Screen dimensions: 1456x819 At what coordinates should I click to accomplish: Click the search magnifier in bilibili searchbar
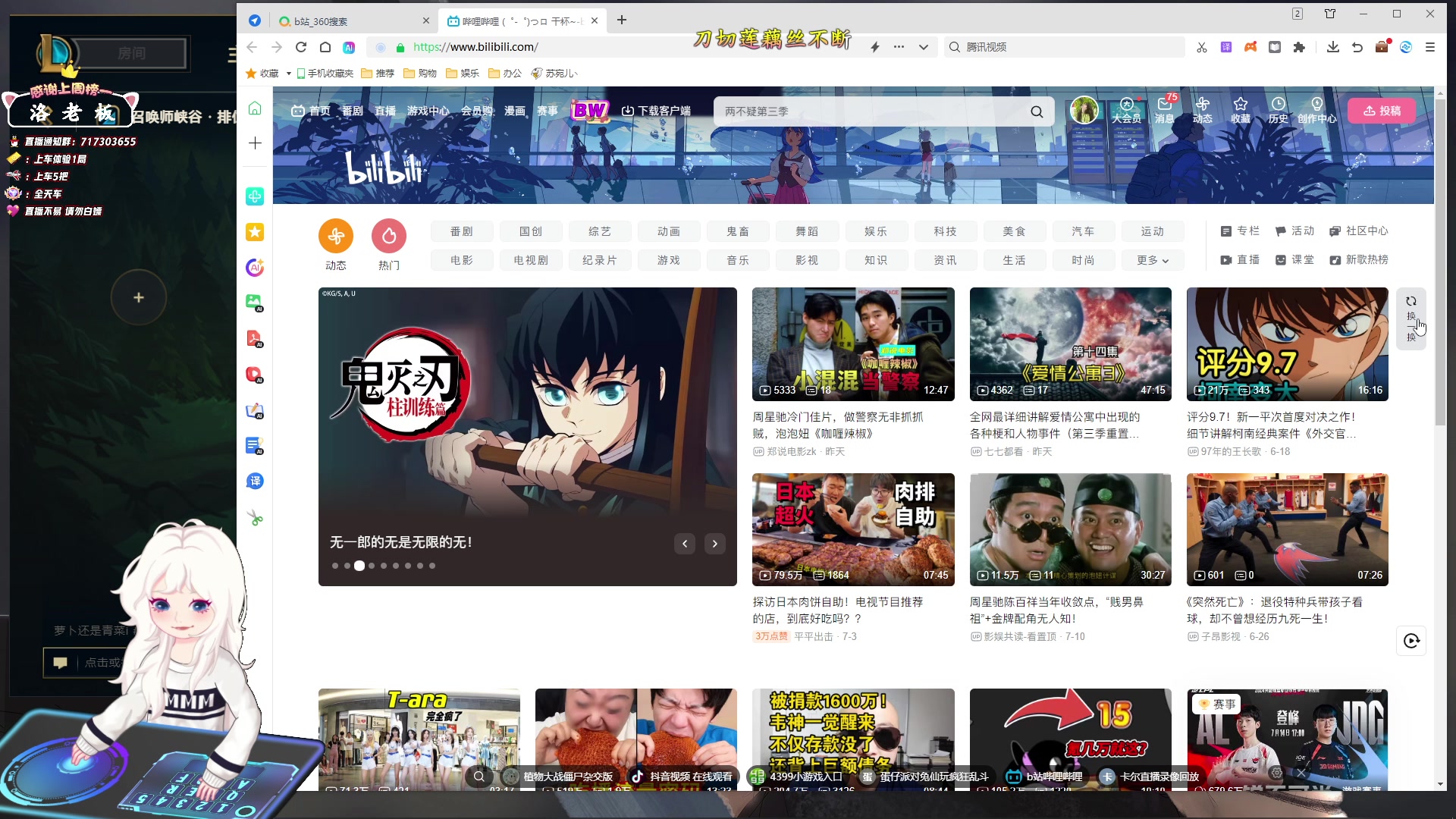1037,112
